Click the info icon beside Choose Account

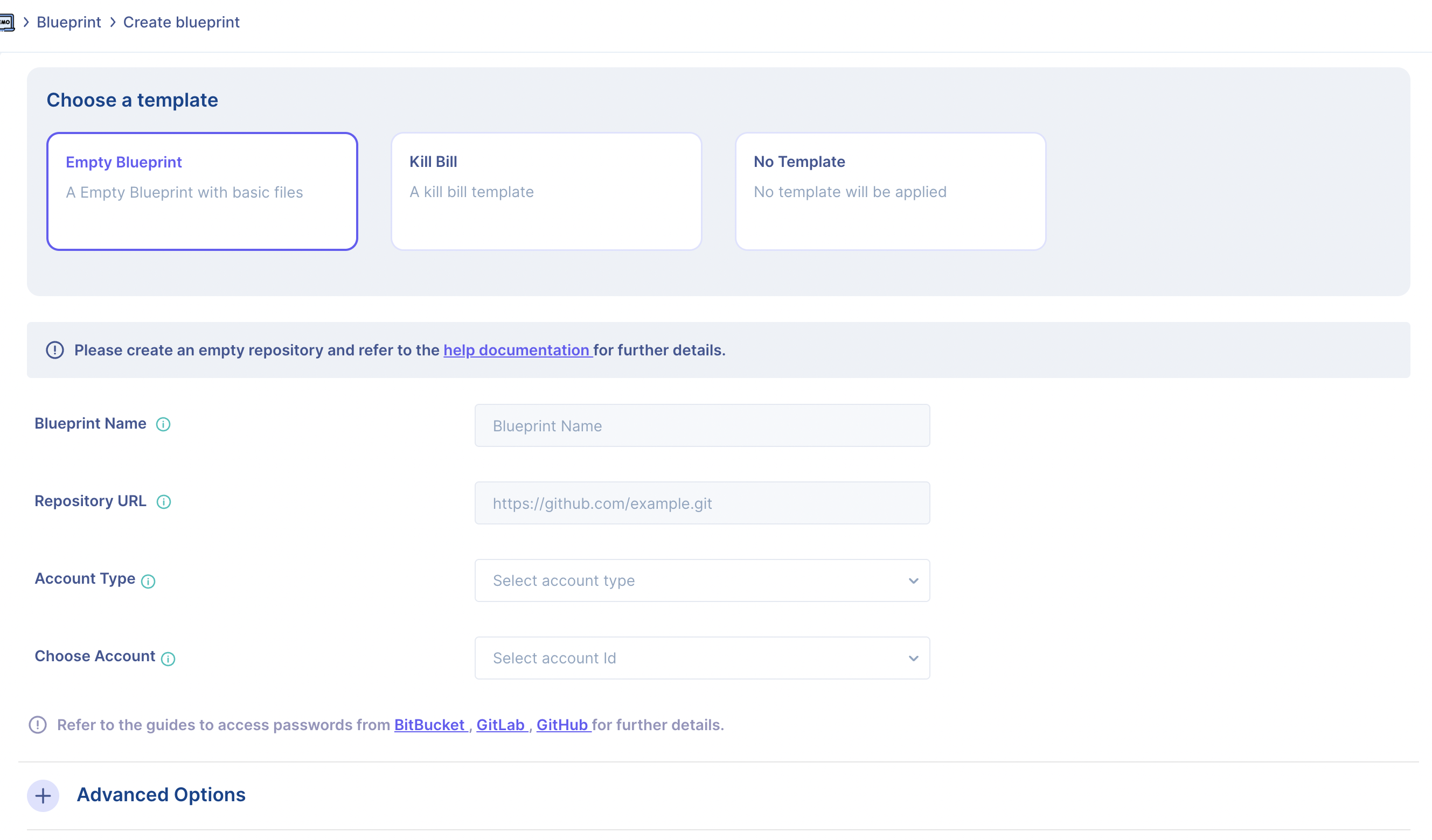168,659
